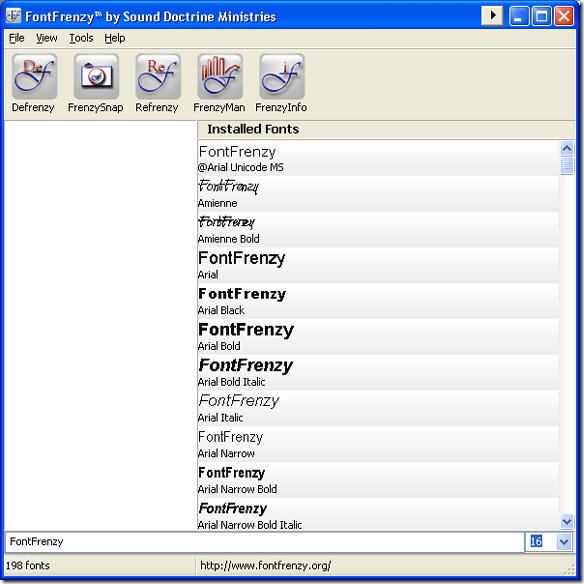This screenshot has height=584, width=584.
Task: Open the File menu
Action: pos(16,38)
